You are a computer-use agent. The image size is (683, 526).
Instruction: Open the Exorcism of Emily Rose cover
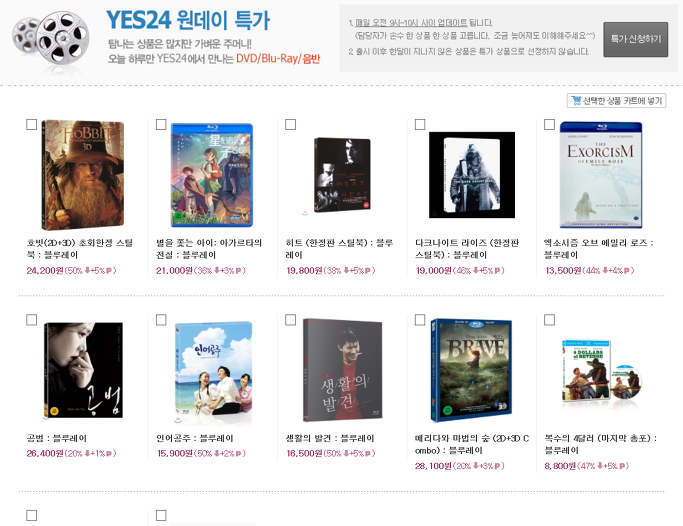(601, 175)
